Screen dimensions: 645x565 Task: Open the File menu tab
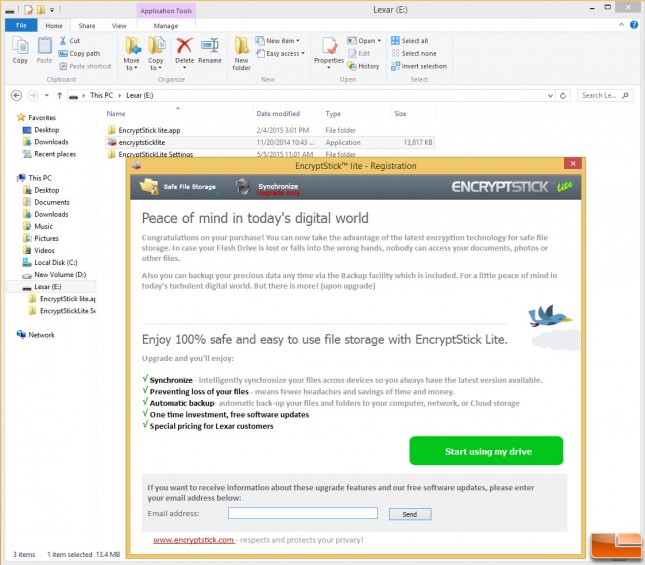(x=21, y=25)
